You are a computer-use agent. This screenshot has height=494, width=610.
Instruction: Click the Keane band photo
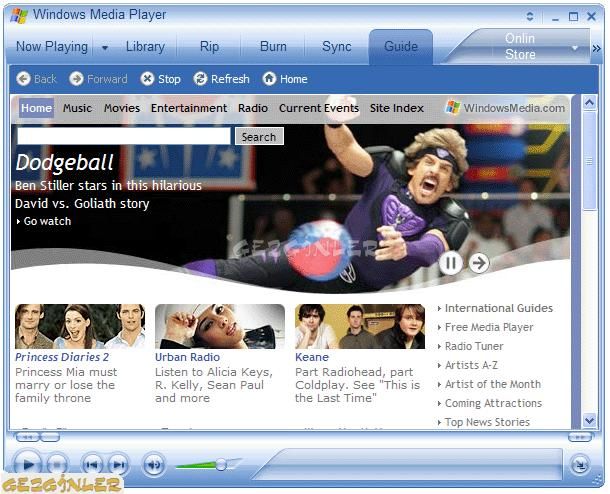tap(360, 326)
